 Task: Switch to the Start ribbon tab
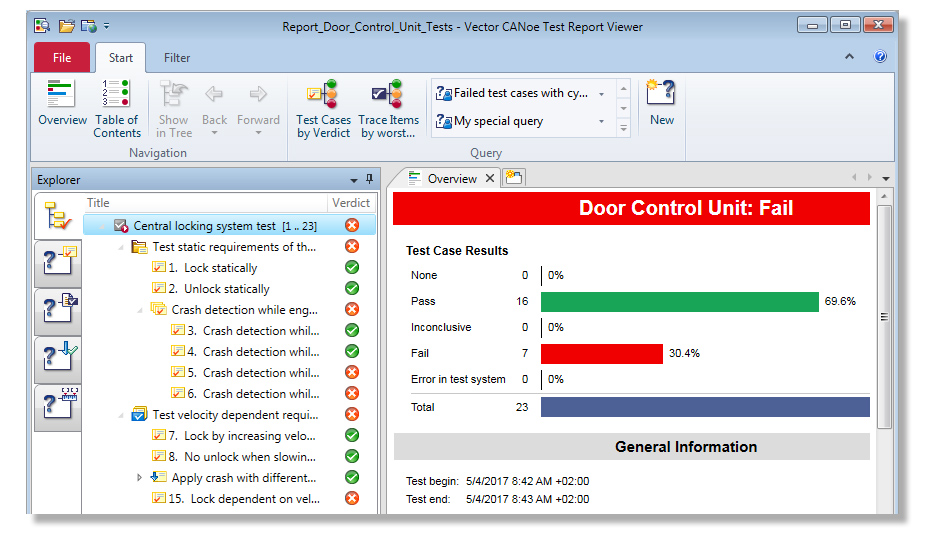pyautogui.click(x=120, y=58)
